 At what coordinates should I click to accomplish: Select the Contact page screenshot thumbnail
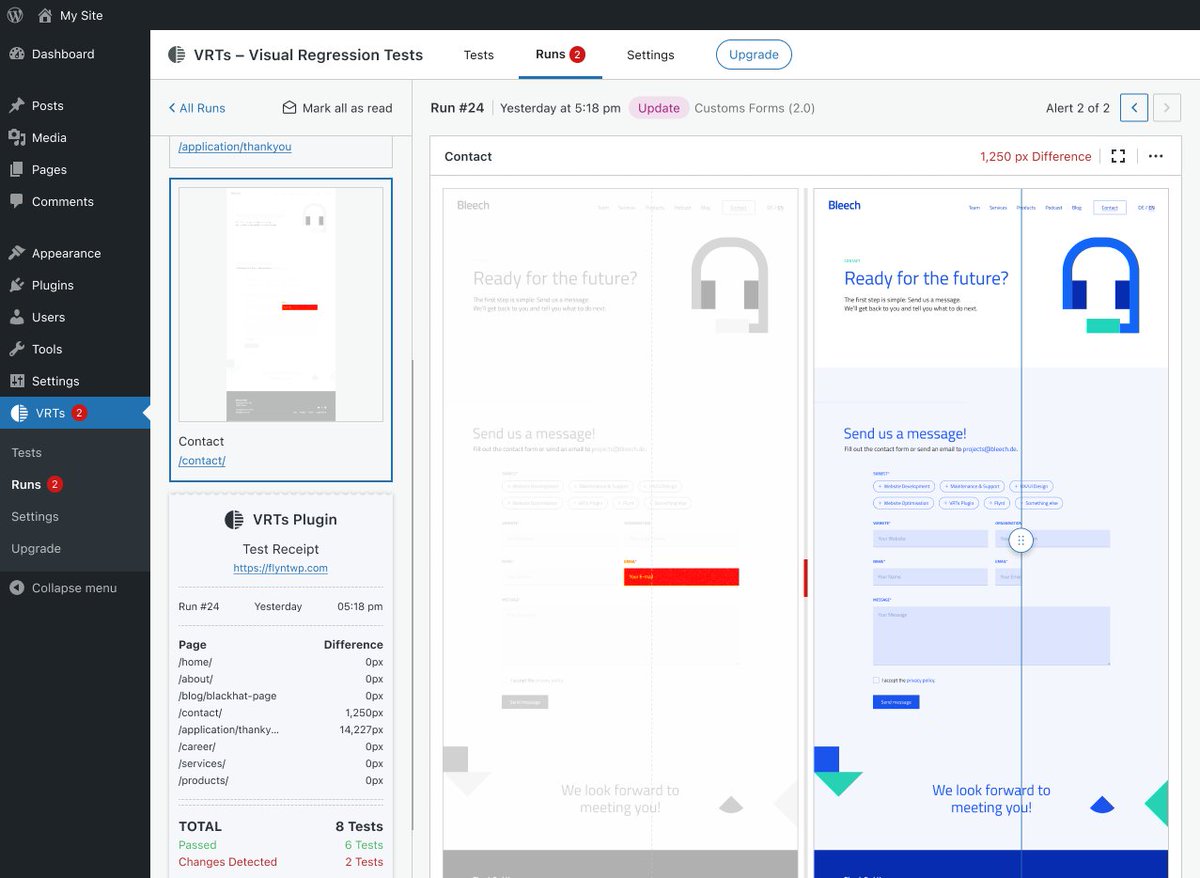click(280, 300)
